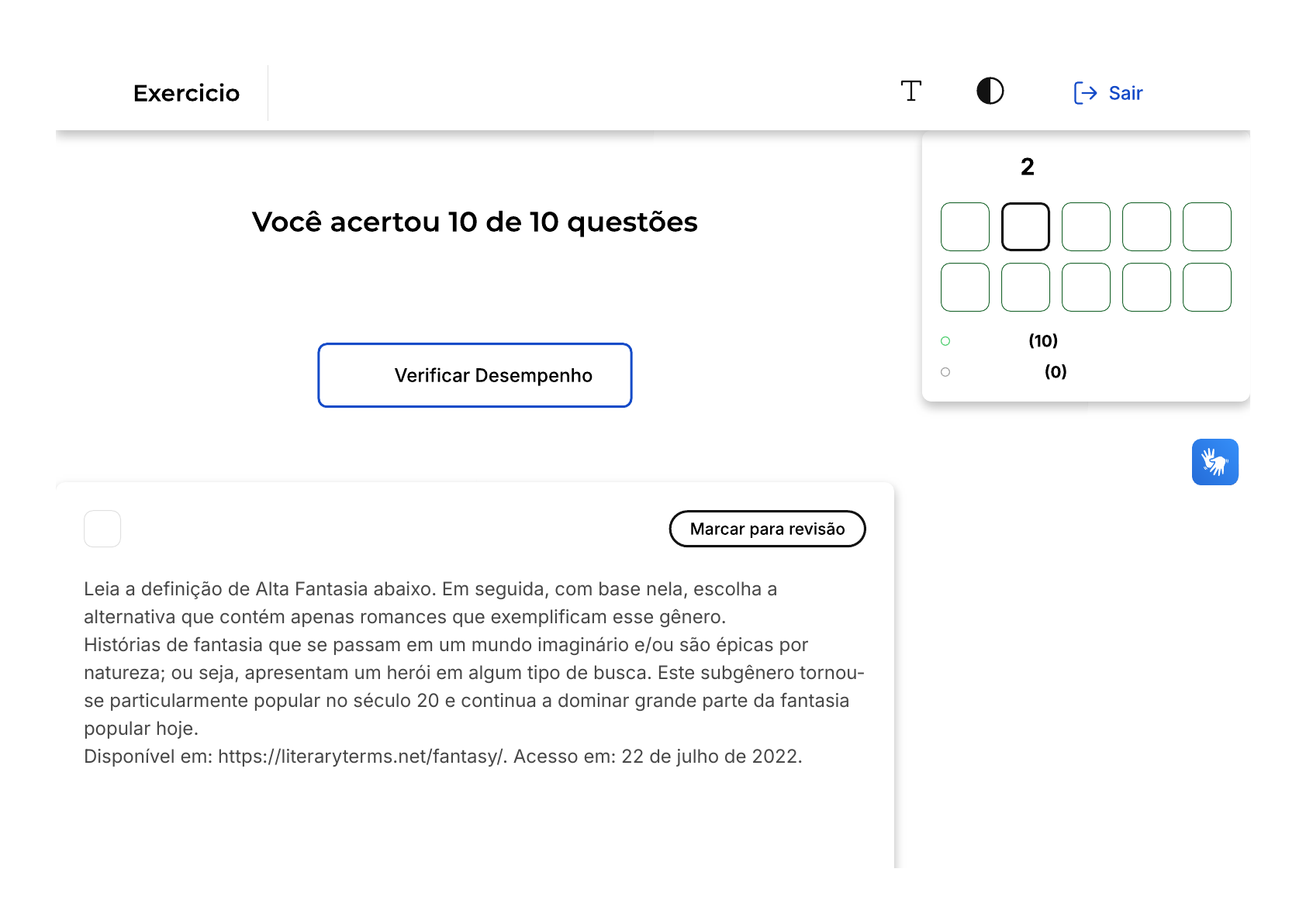The image size is (1306, 924).
Task: Go to the first question box in the grid
Action: click(x=965, y=226)
